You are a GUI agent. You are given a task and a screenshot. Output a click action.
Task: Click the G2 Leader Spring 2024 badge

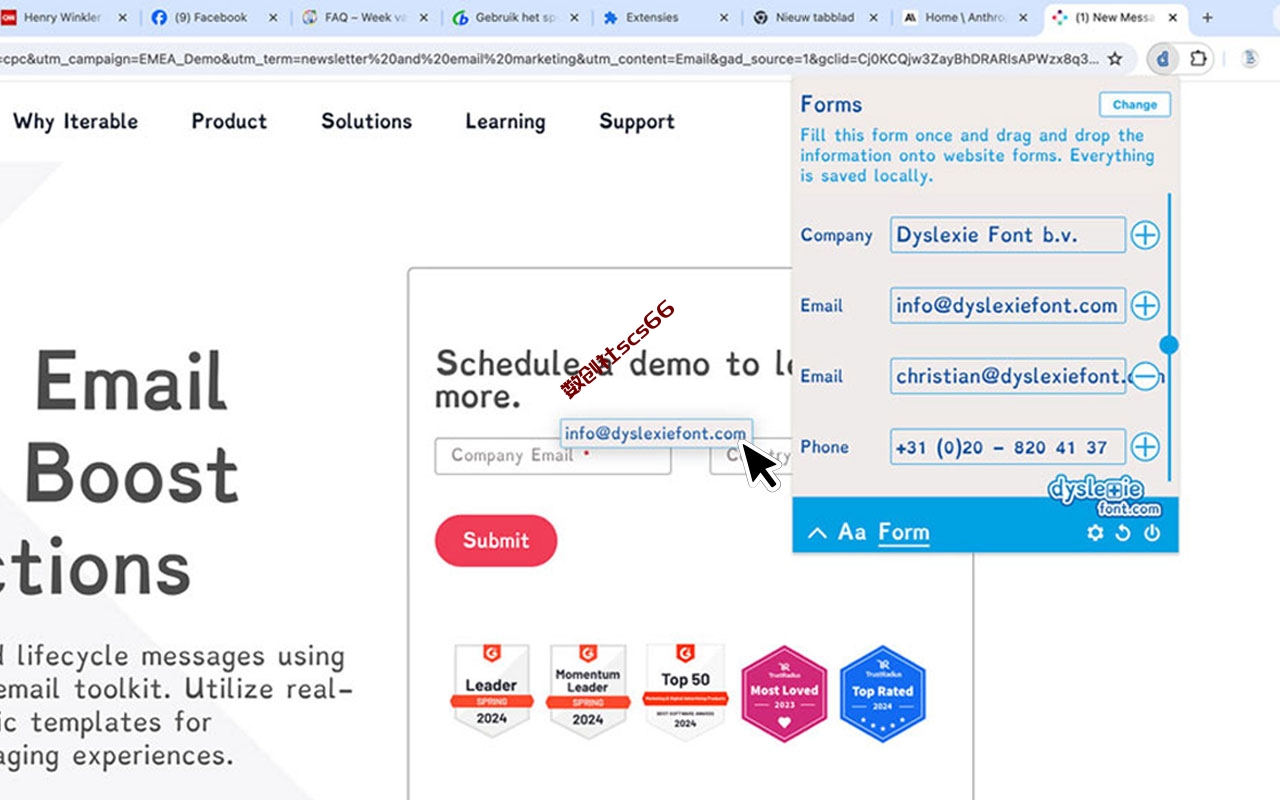click(491, 691)
